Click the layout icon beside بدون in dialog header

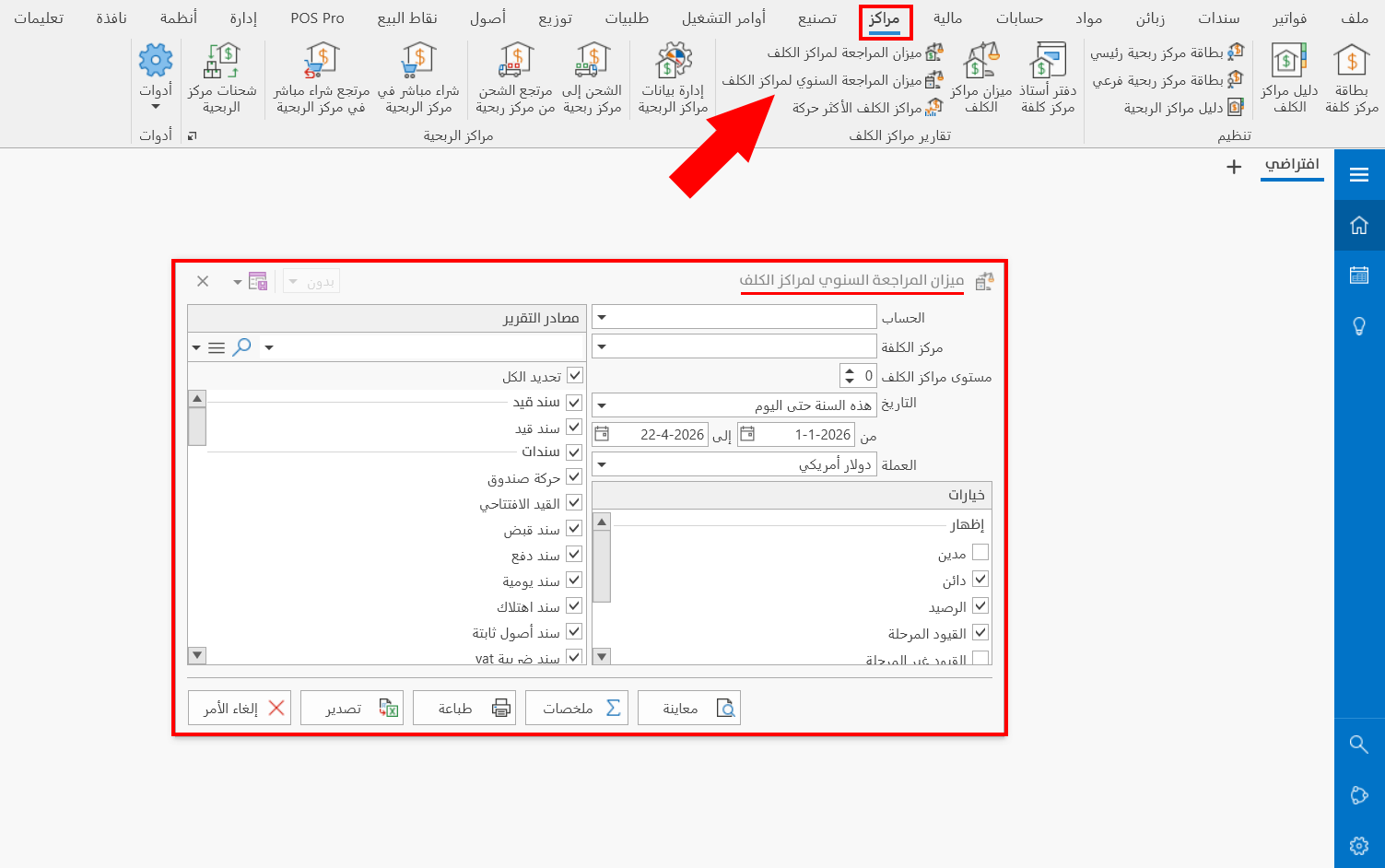point(258,281)
